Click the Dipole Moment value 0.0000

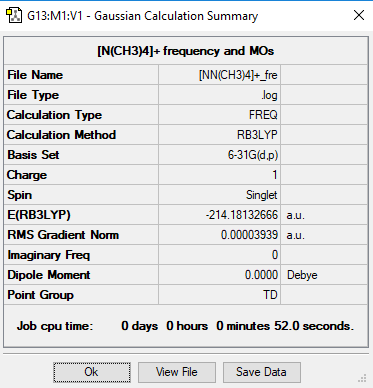[x=220, y=275]
